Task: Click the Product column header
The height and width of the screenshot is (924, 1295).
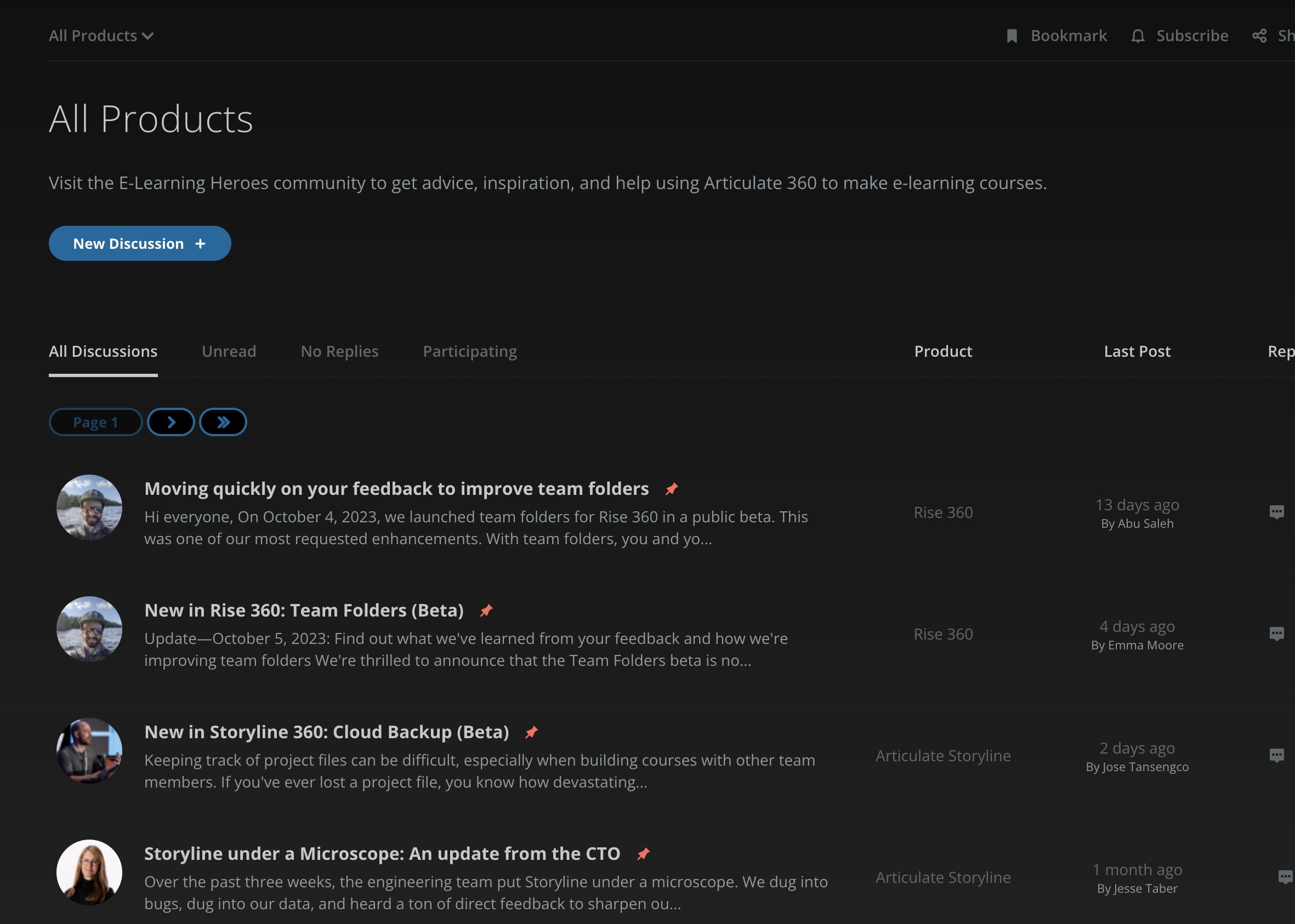Action: click(943, 352)
